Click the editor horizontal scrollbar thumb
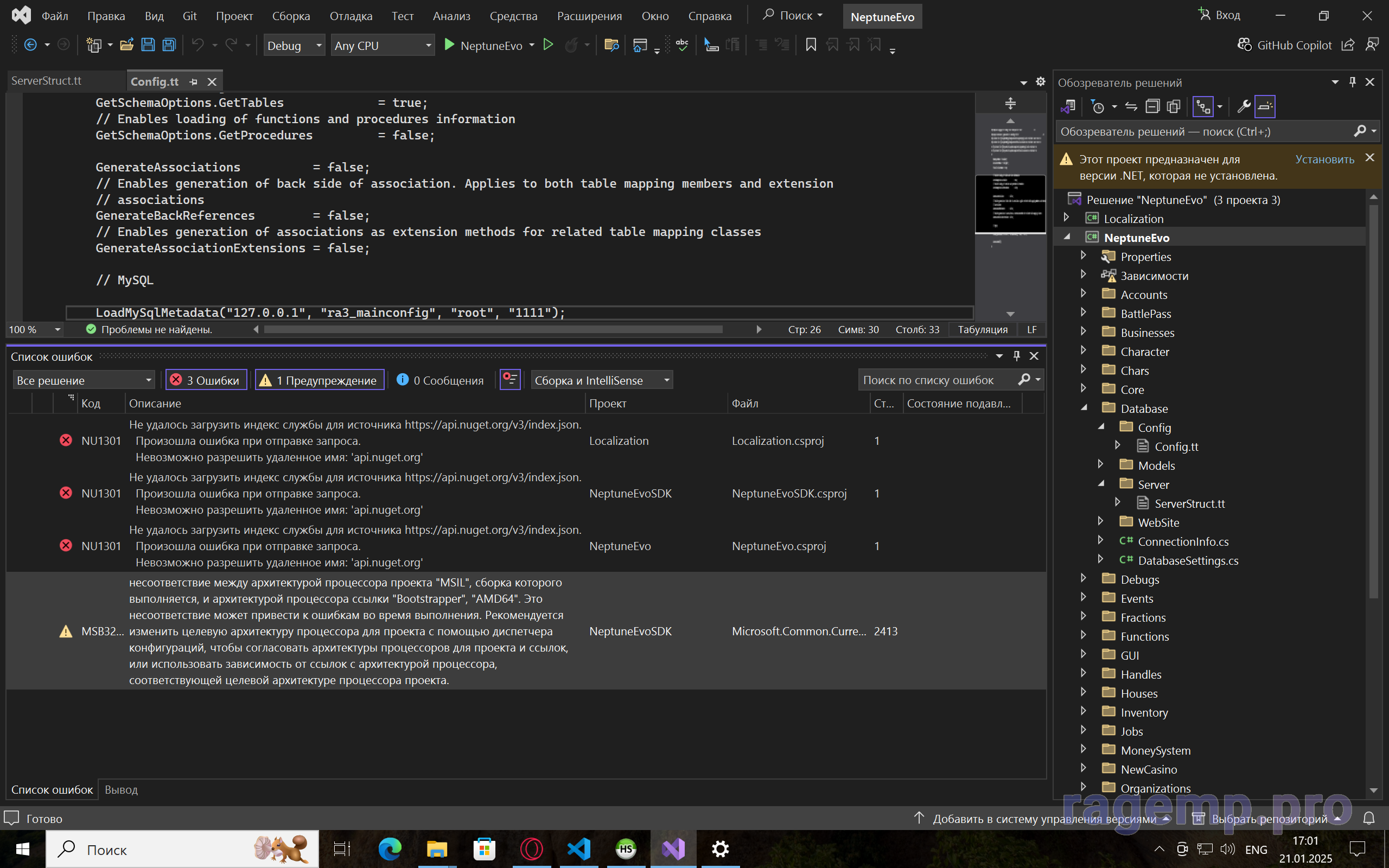Viewport: 1389px width, 868px height. click(493, 329)
